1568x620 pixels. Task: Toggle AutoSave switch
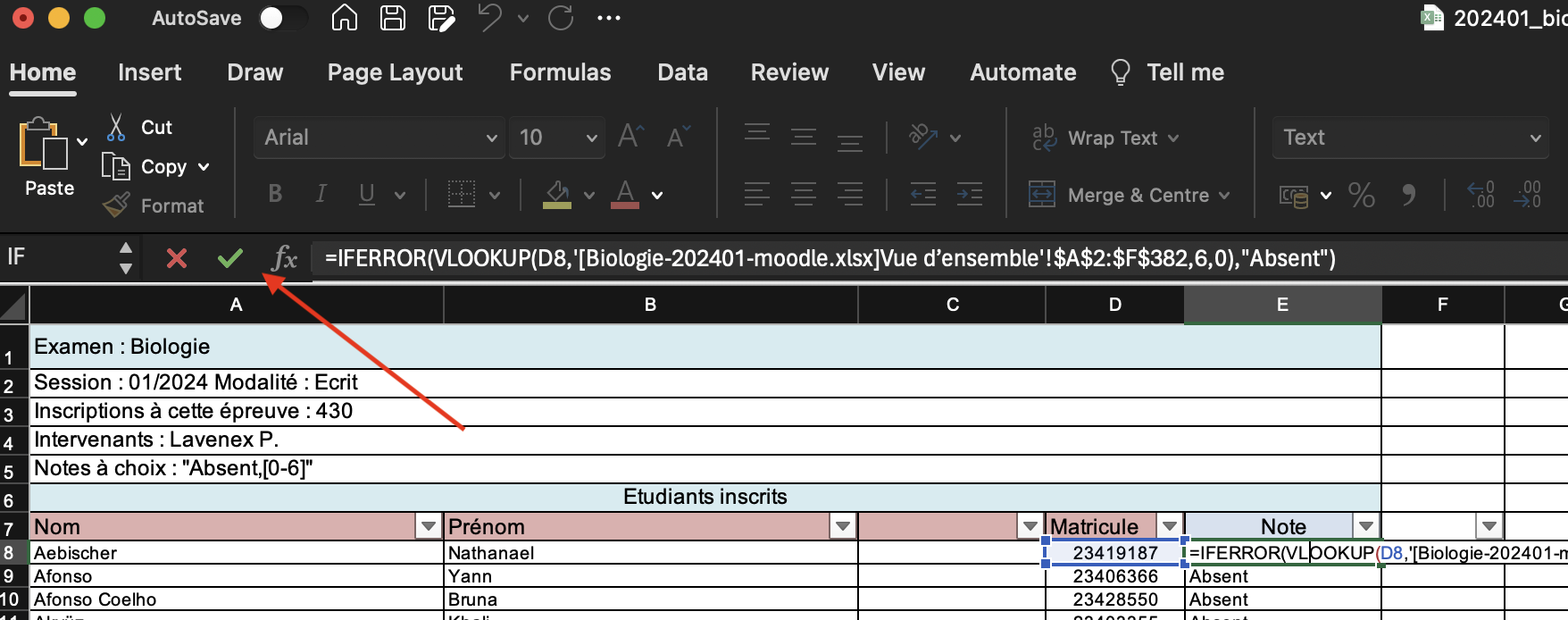pyautogui.click(x=282, y=18)
